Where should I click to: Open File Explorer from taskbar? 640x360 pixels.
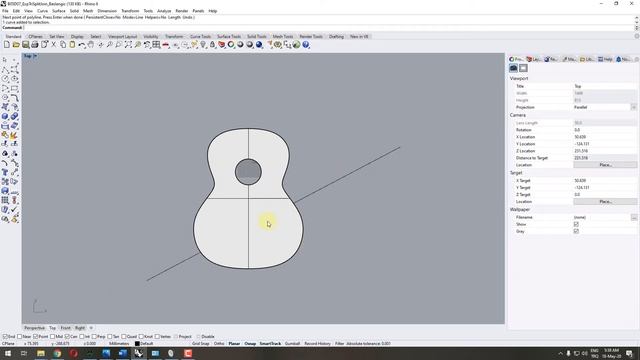click(x=41, y=353)
